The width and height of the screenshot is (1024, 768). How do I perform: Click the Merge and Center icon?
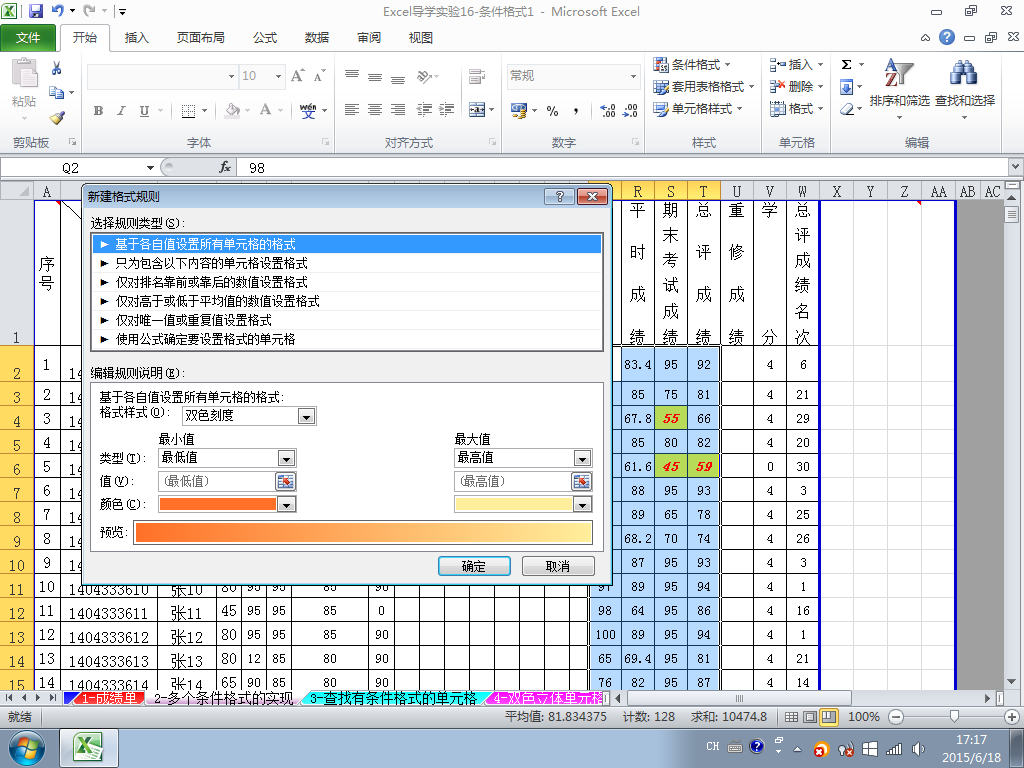pyautogui.click(x=477, y=109)
